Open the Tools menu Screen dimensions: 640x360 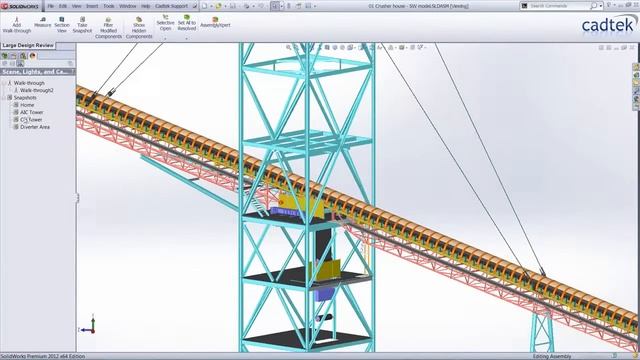coord(109,6)
